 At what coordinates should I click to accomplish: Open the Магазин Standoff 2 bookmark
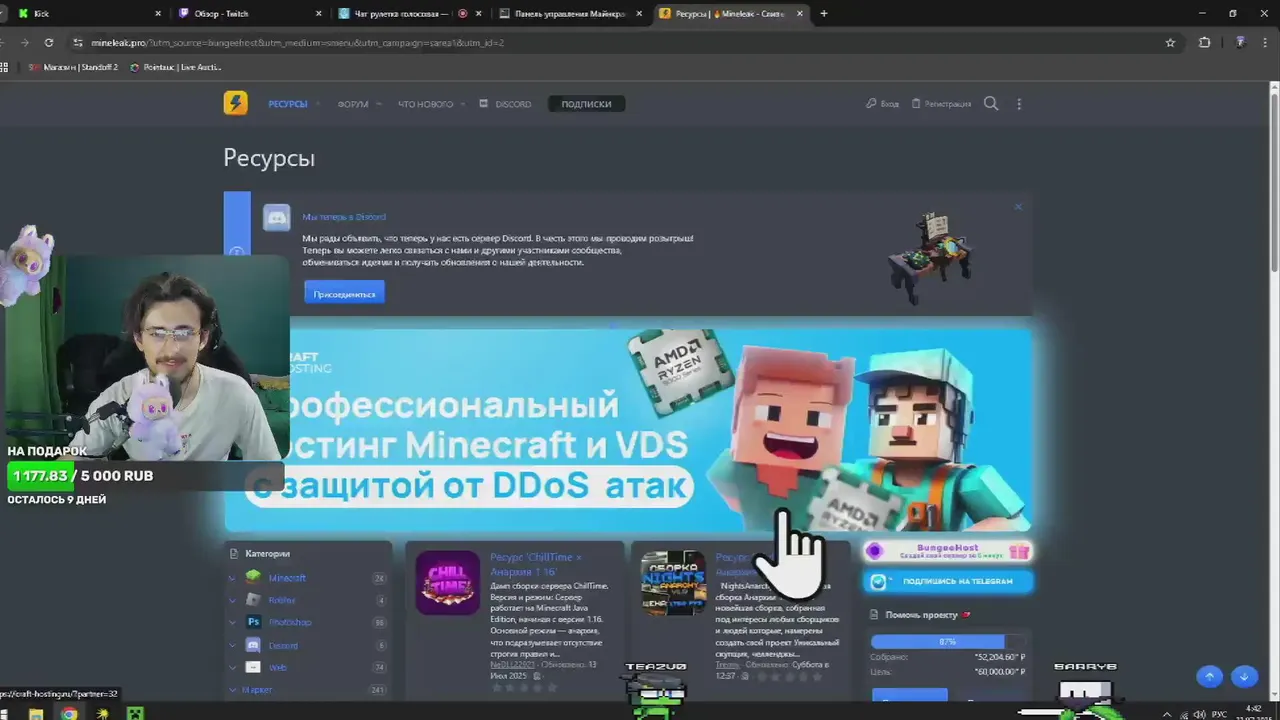click(x=73, y=67)
